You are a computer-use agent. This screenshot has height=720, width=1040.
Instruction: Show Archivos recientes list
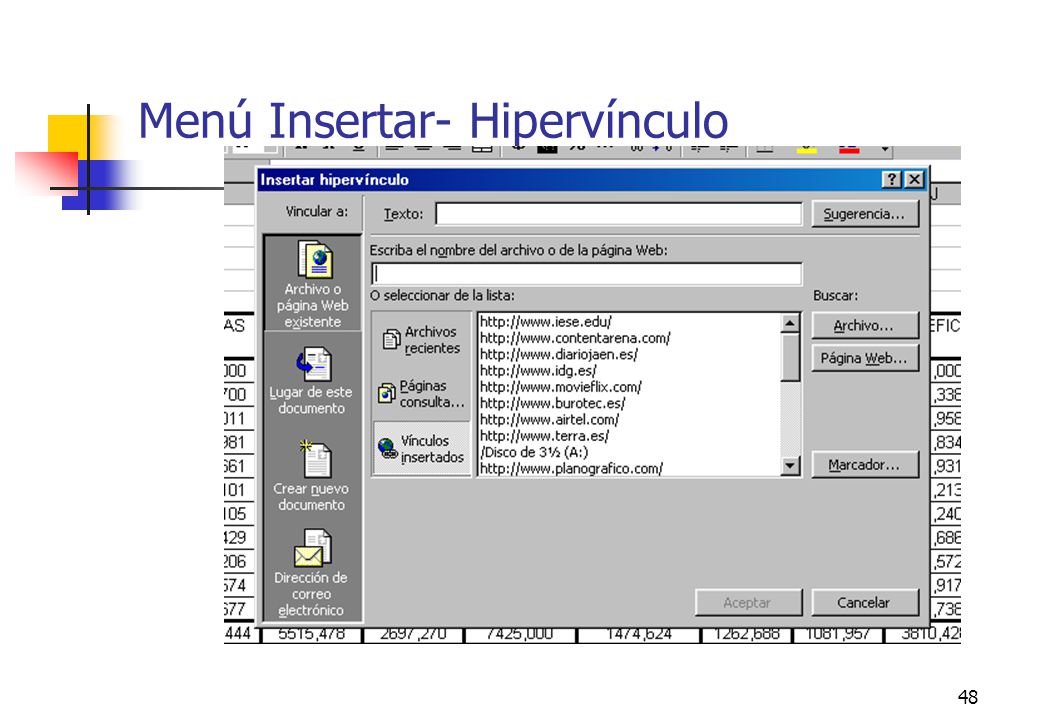coord(422,339)
